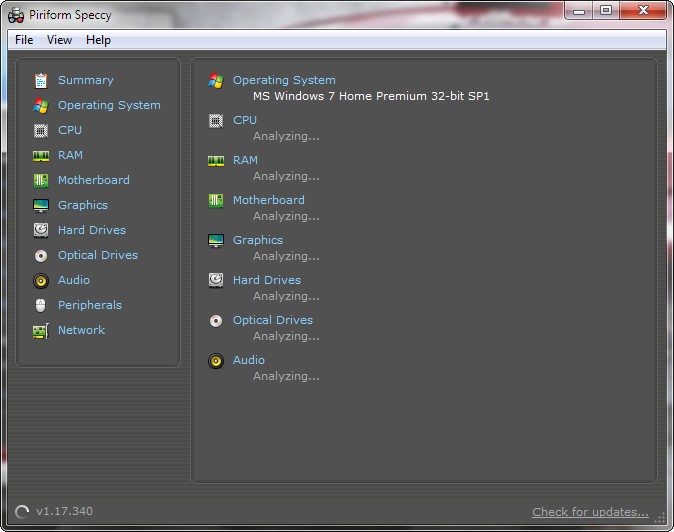The width and height of the screenshot is (674, 532).
Task: Click the Analyzing text under RAM
Action: click(x=286, y=177)
